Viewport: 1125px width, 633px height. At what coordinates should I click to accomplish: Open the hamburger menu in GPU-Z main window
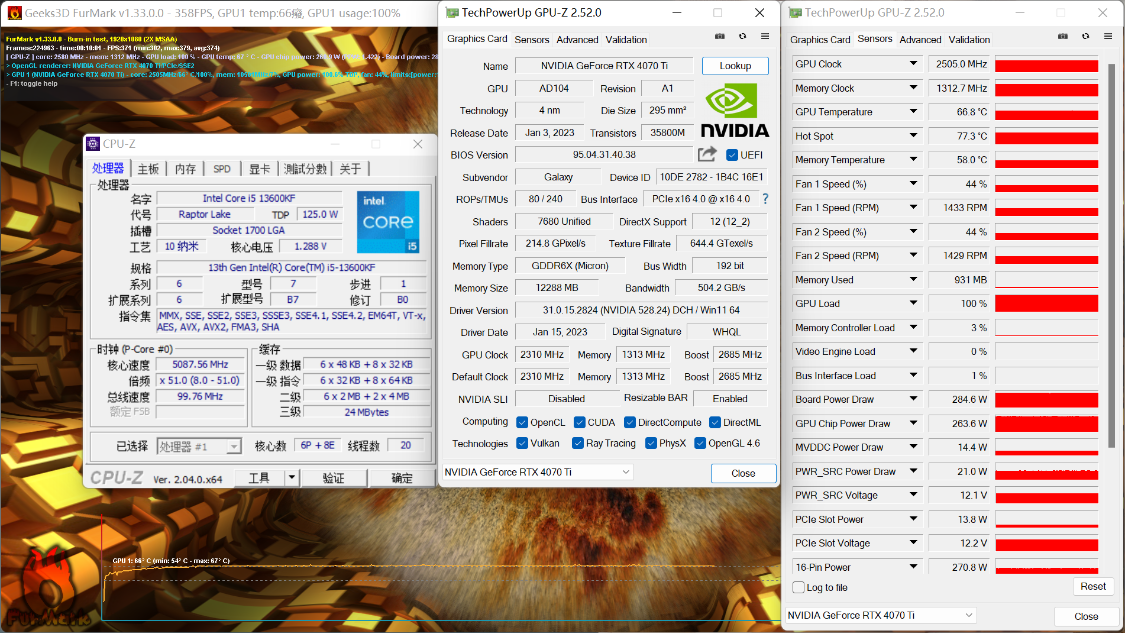pos(765,37)
